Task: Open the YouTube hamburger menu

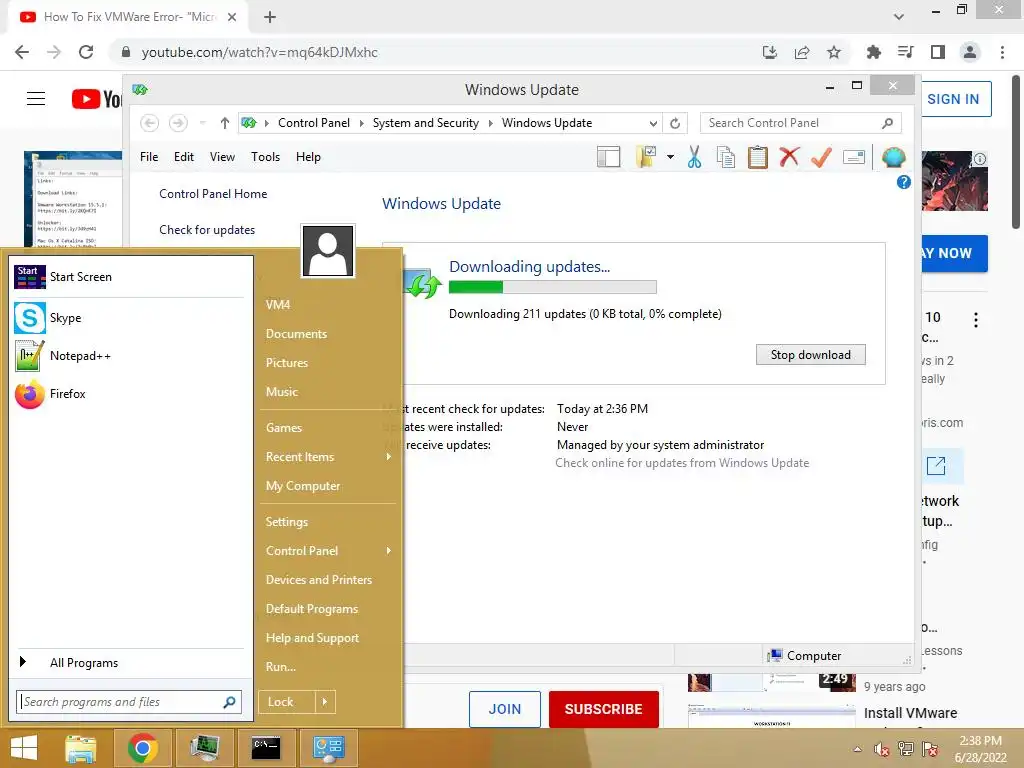Action: 36,99
